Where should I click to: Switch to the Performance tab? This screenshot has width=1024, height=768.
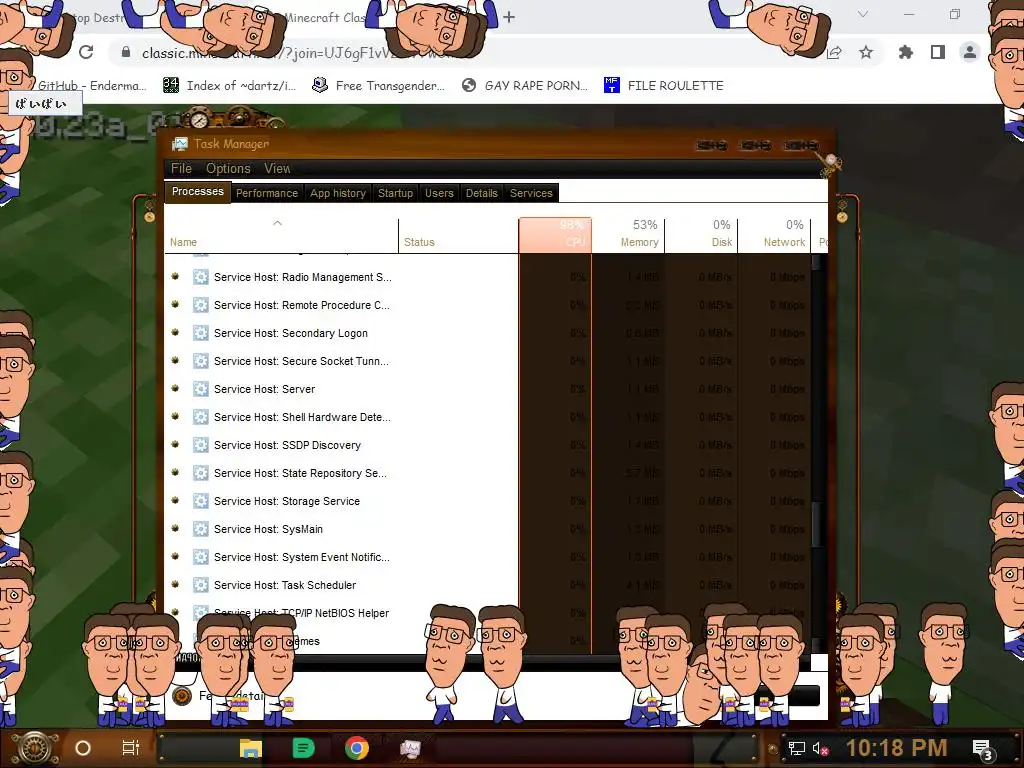click(266, 193)
